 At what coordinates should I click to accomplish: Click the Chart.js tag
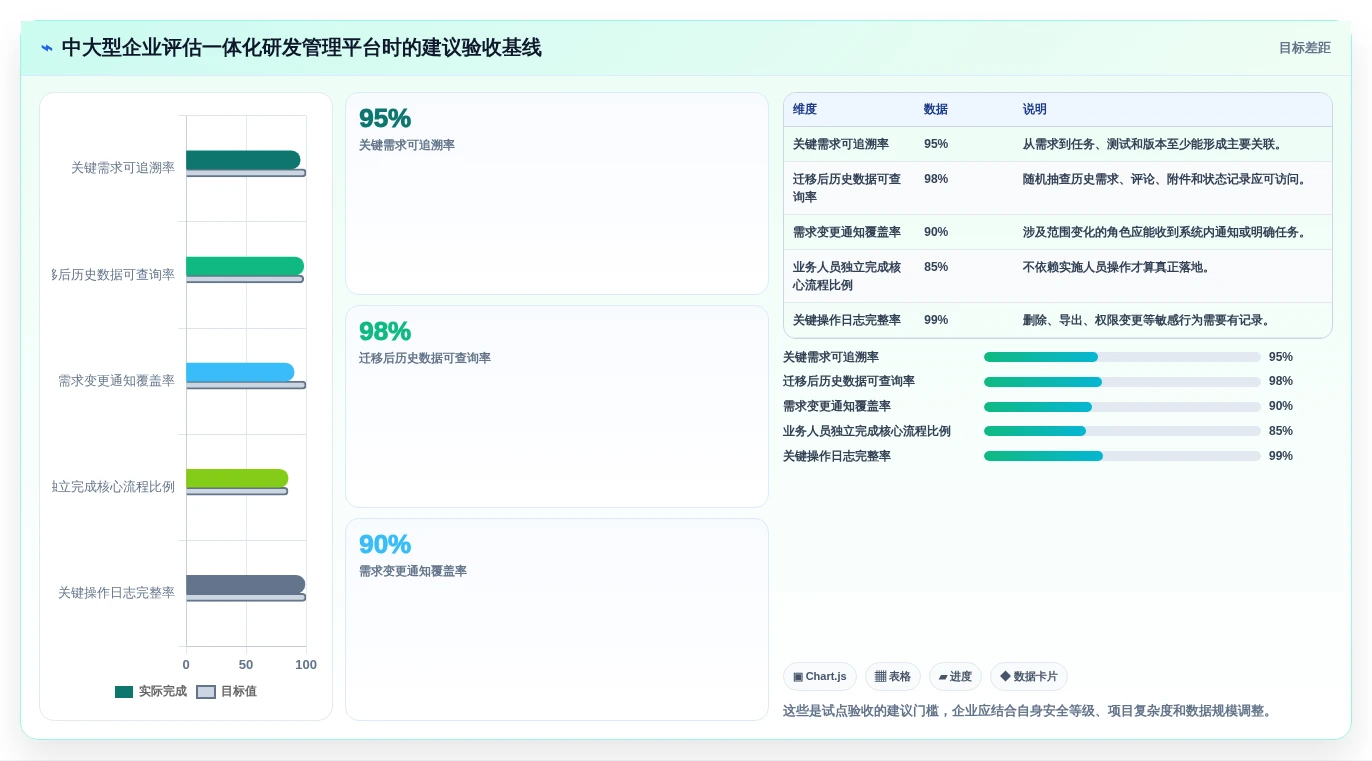[x=819, y=677]
